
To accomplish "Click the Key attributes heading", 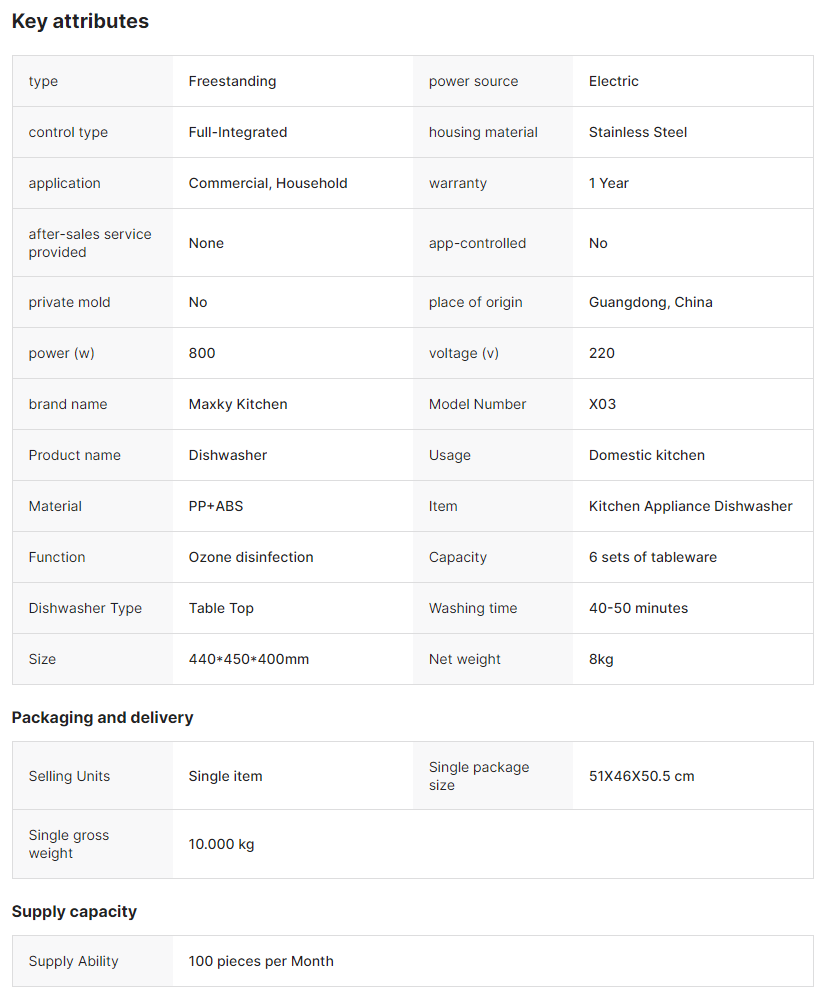I will pyautogui.click(x=80, y=21).
